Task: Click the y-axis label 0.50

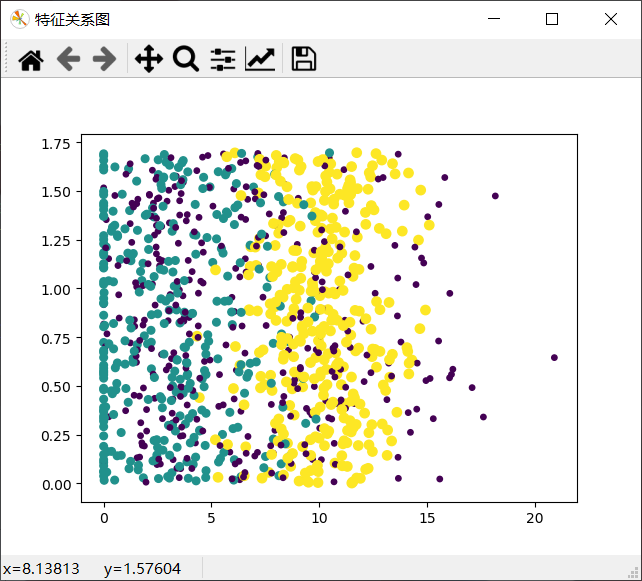Action: [56, 387]
